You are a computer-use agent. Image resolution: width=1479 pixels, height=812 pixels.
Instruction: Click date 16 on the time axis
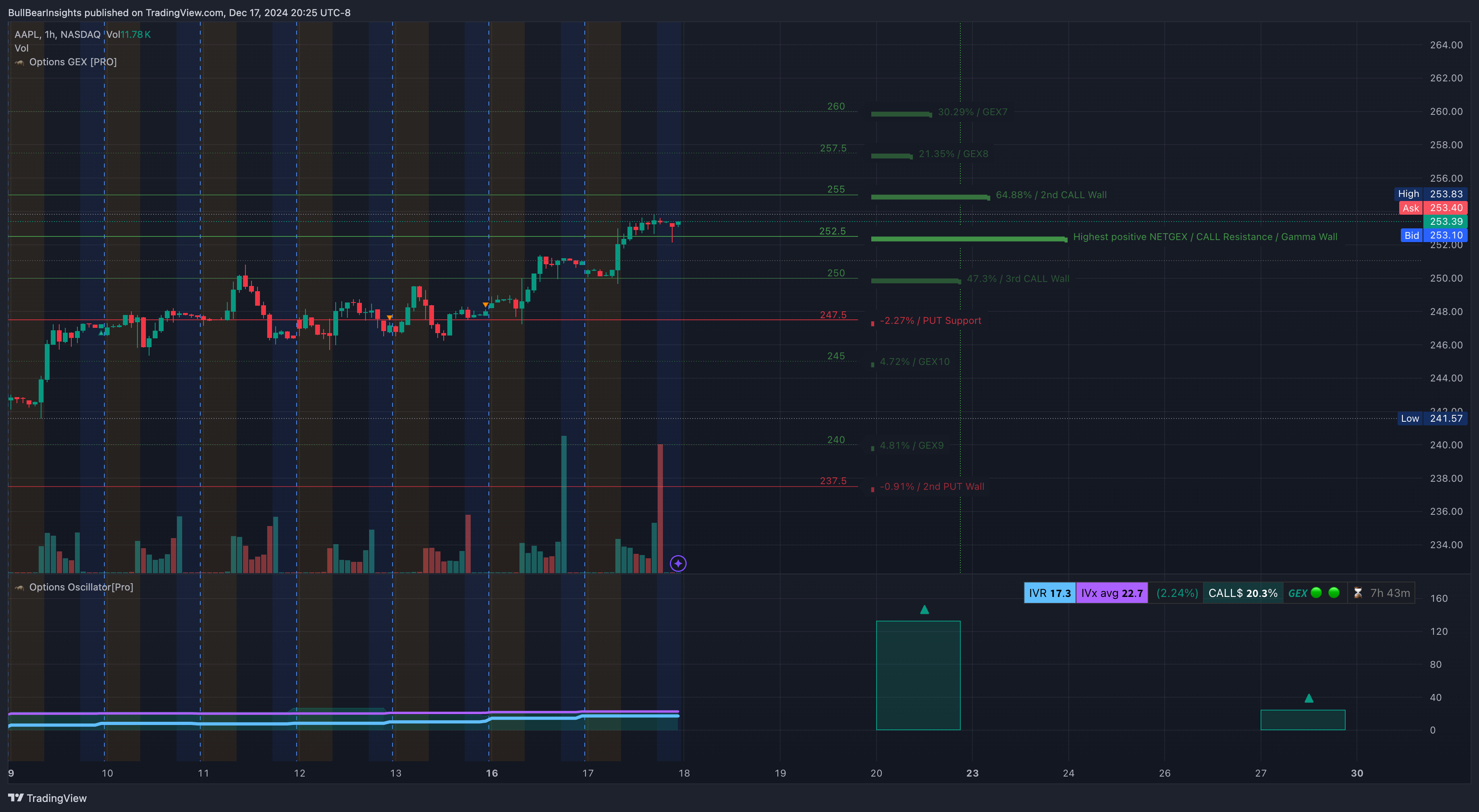[492, 774]
